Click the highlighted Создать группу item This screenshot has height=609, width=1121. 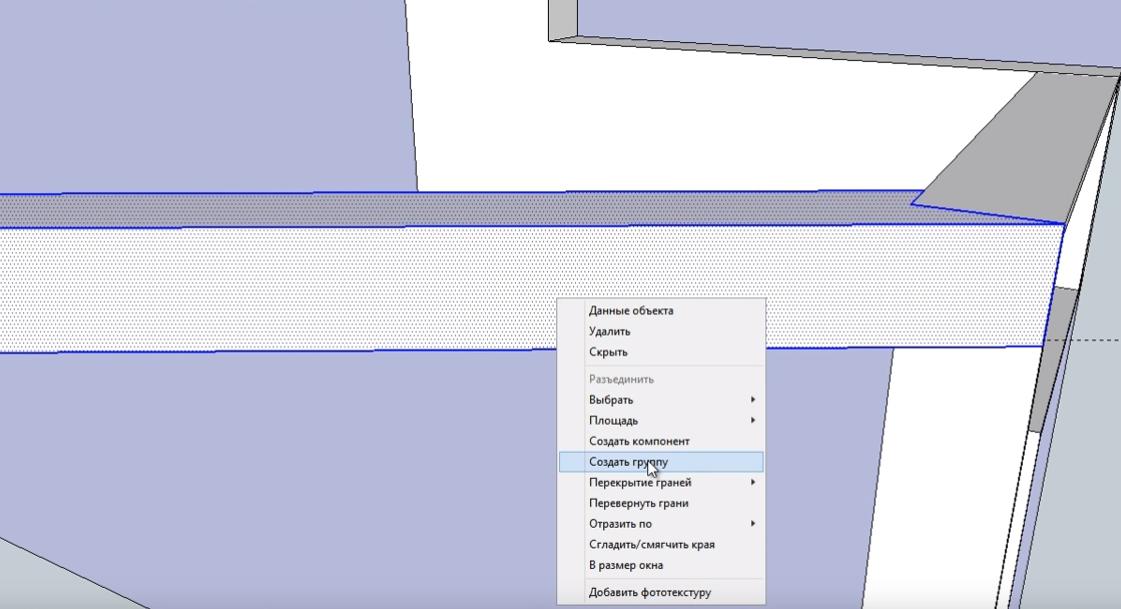pos(629,462)
